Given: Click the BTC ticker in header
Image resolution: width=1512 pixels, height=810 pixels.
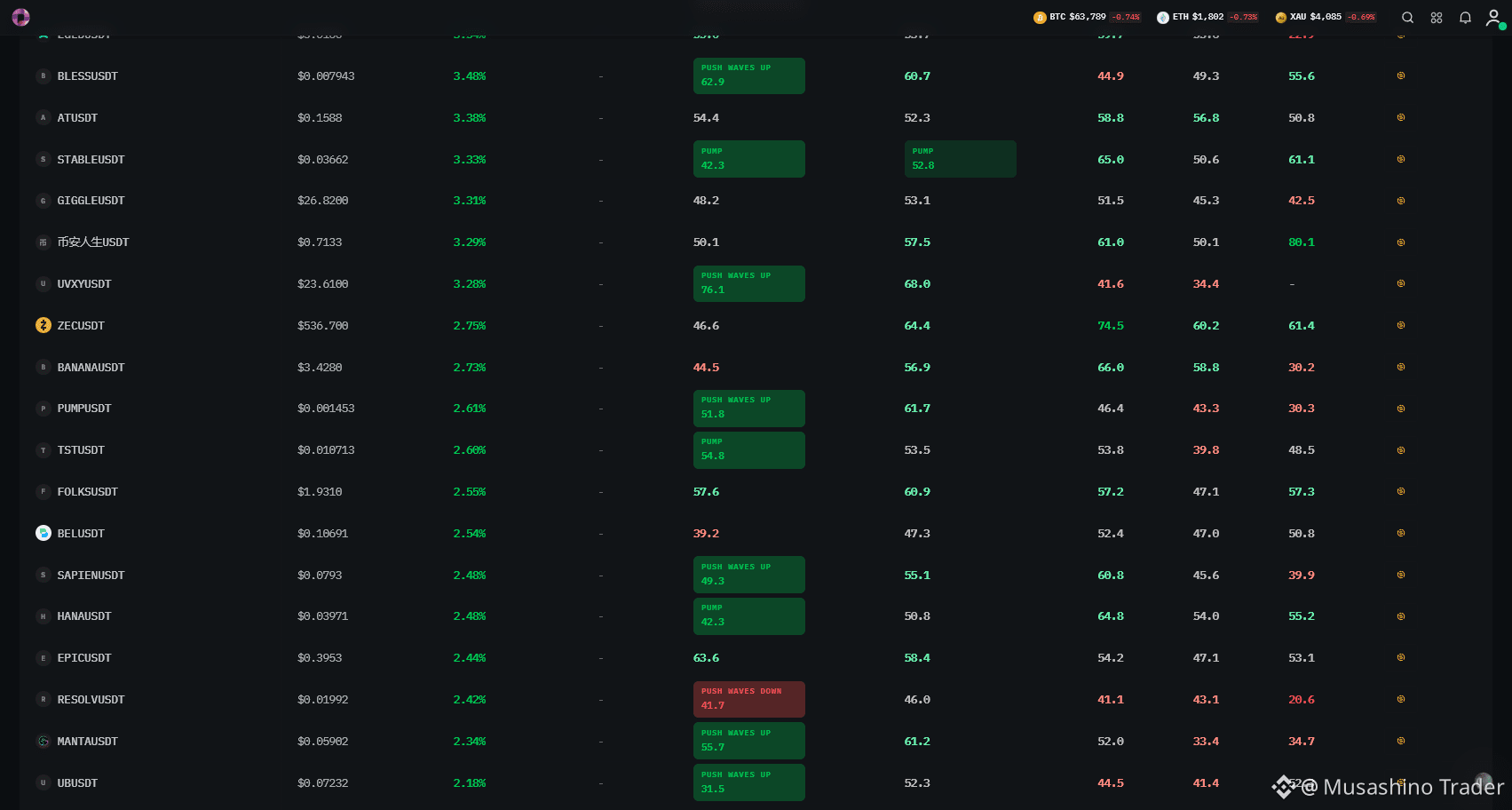Looking at the screenshot, I should [1087, 17].
